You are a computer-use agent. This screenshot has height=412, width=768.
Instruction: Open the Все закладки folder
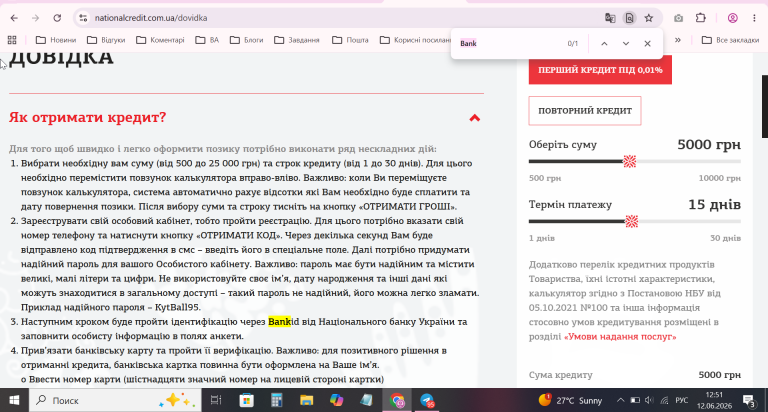(730, 40)
